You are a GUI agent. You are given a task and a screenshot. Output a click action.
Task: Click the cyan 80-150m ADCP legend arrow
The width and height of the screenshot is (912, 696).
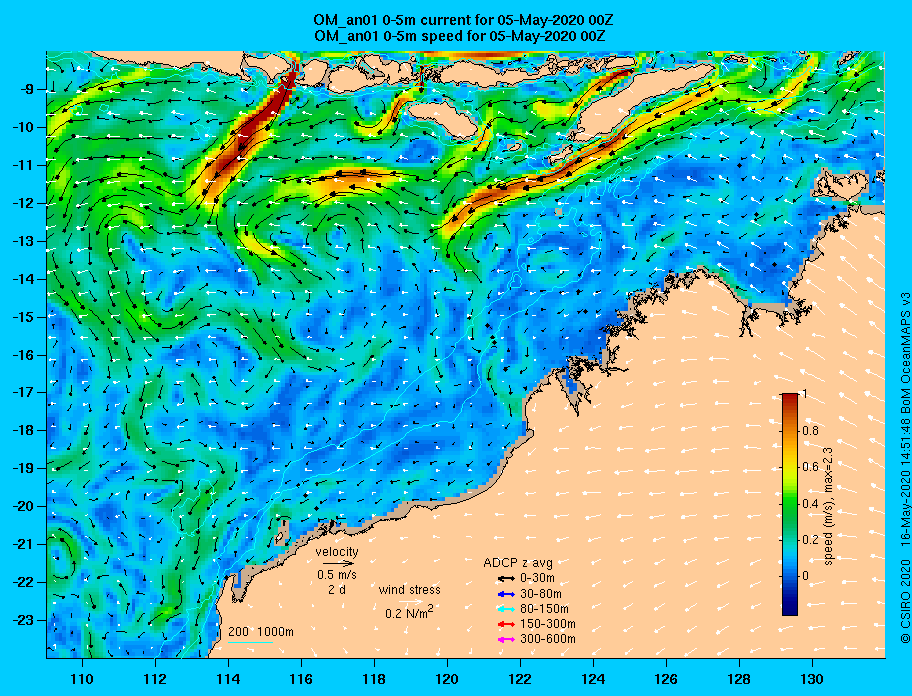[x=506, y=609]
